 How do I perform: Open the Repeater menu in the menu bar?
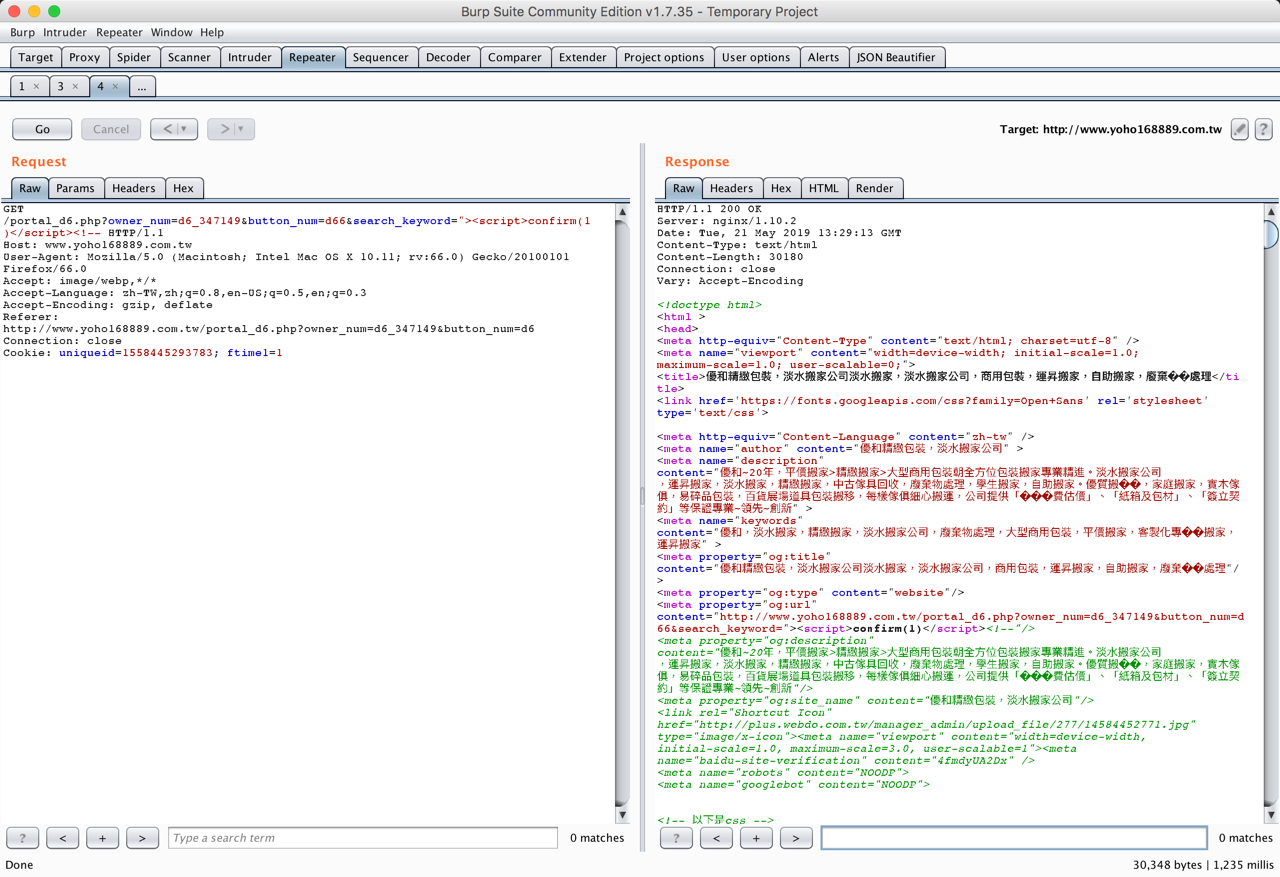(x=119, y=32)
